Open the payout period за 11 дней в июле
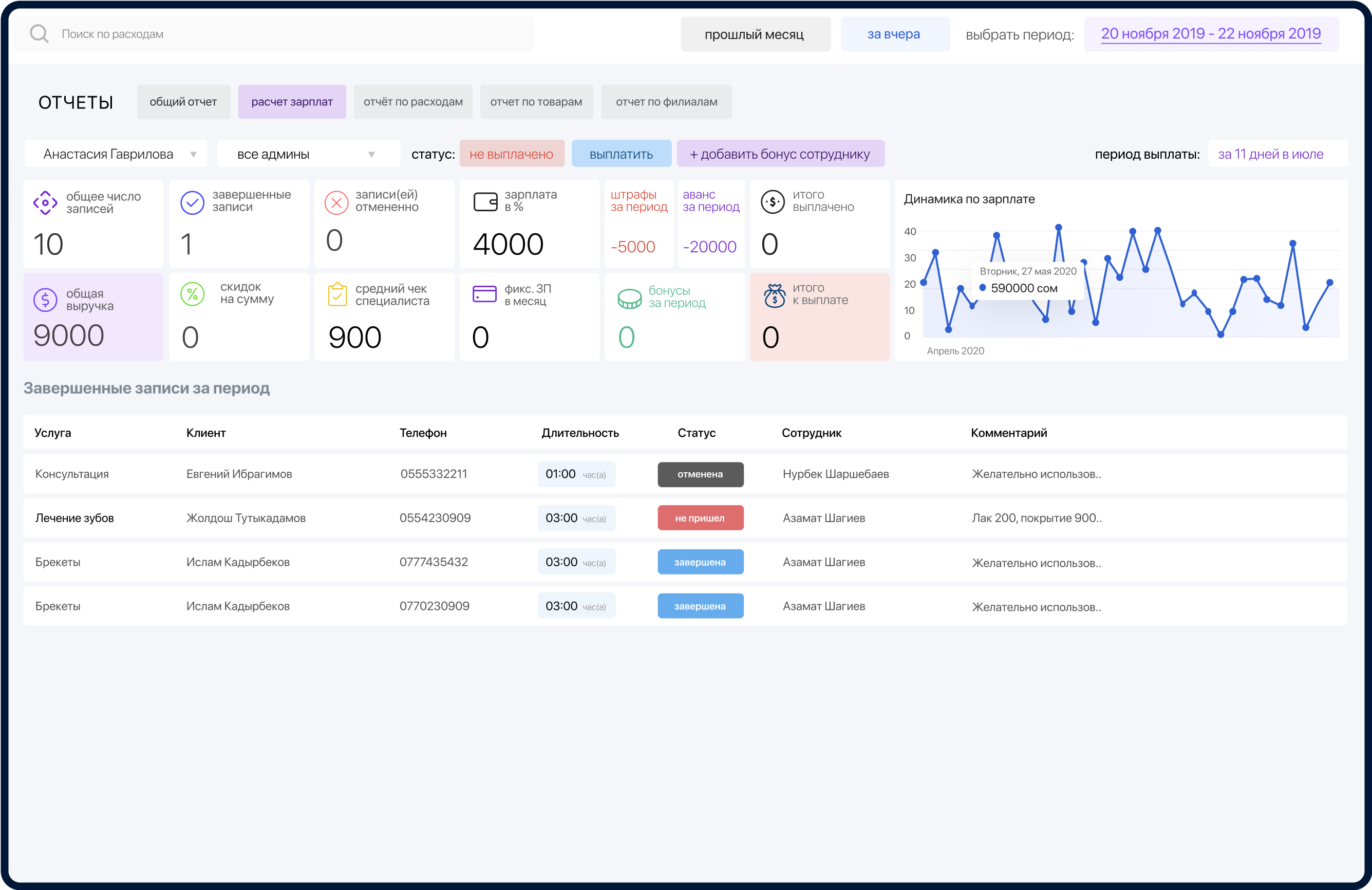This screenshot has height=890, width=1372. click(x=1277, y=154)
